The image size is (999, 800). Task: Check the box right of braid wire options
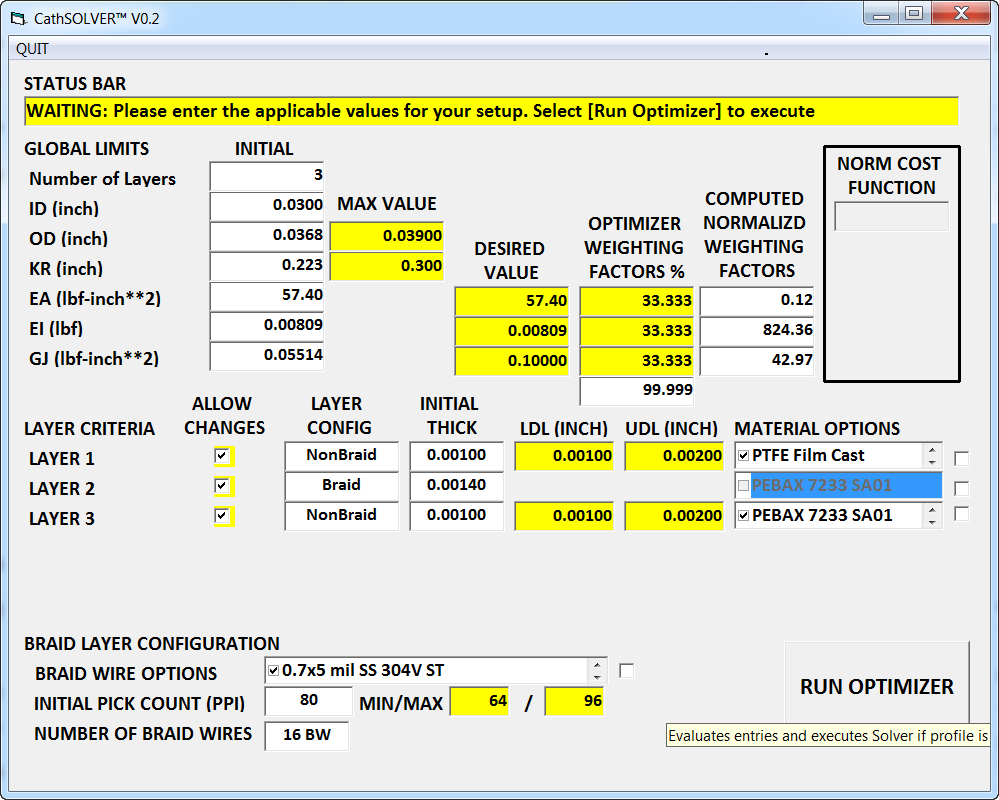coord(626,671)
